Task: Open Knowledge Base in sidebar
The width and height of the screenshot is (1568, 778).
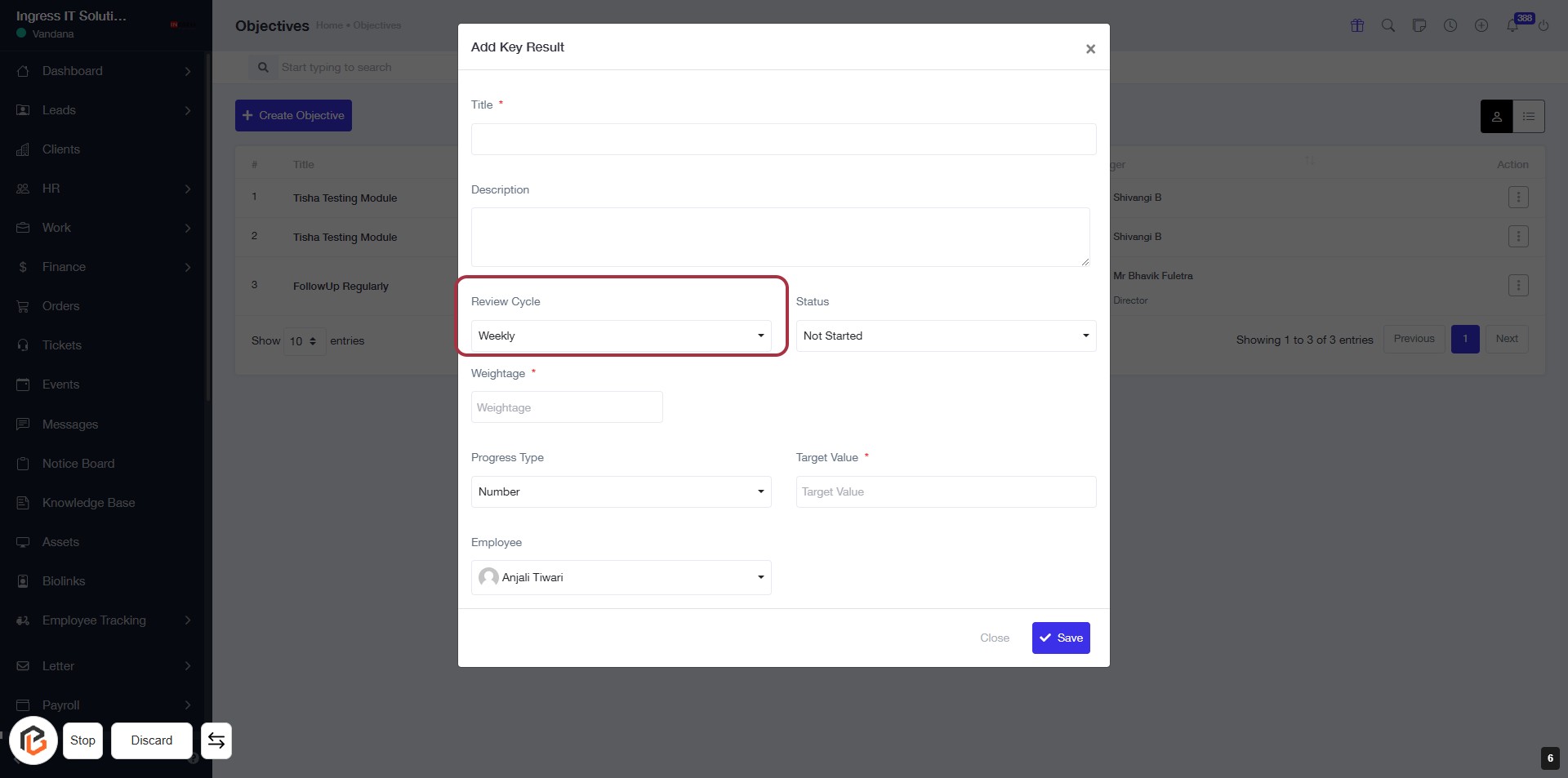Action: click(x=88, y=503)
